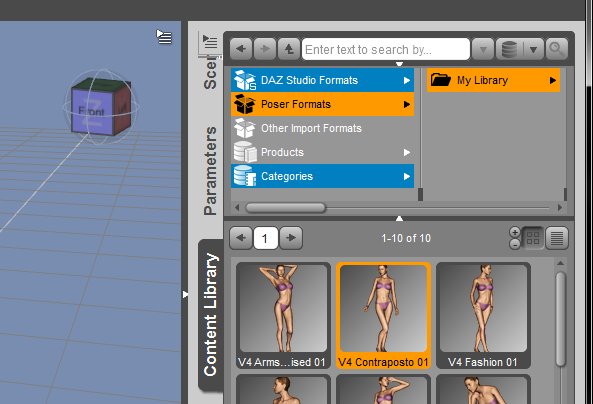Click the 1-10 of 10 results count
593x404 pixels.
tap(406, 238)
